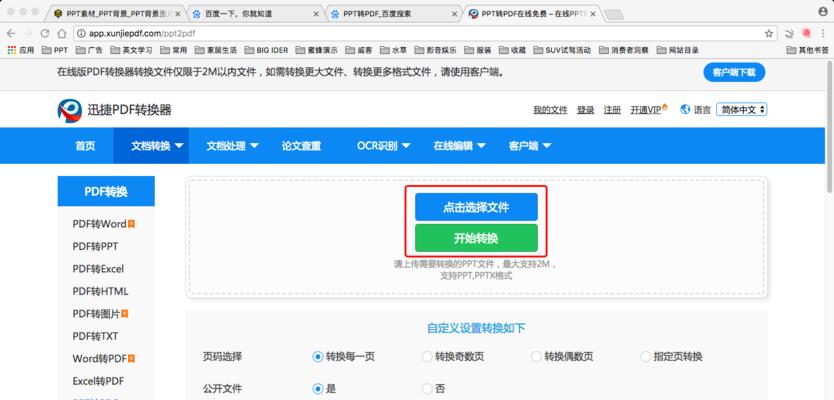Image resolution: width=834 pixels, height=400 pixels.
Task: Expand the OCR识别 nav menu
Action: point(383,146)
